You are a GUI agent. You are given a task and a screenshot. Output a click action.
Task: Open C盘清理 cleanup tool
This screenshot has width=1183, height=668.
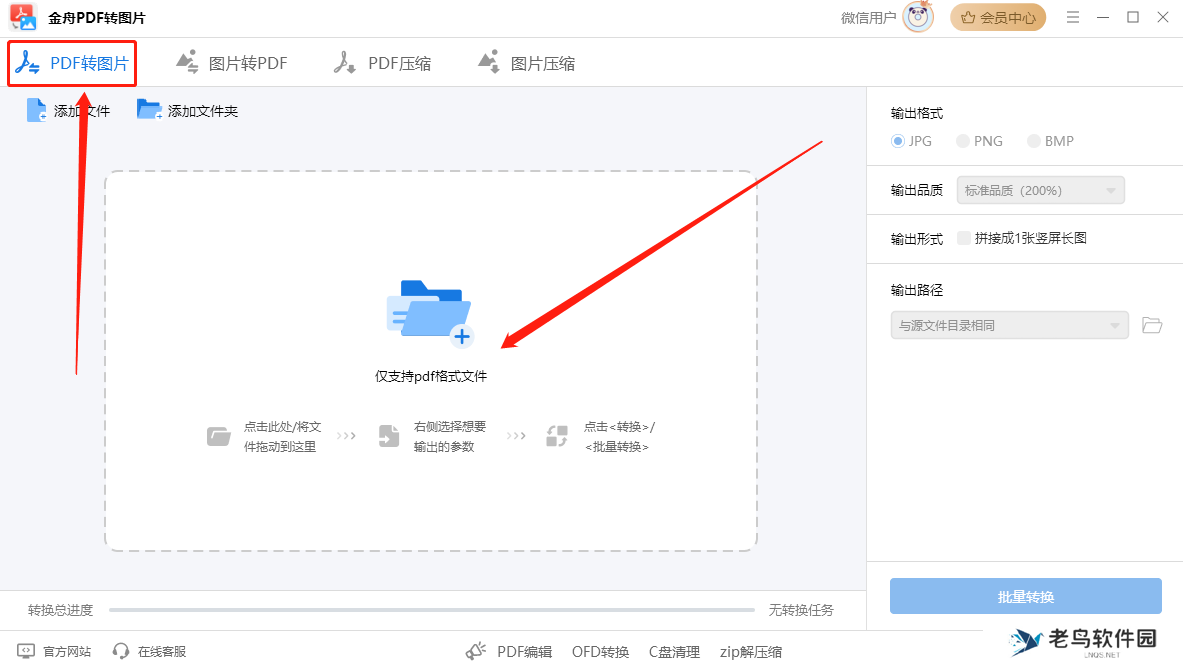674,651
